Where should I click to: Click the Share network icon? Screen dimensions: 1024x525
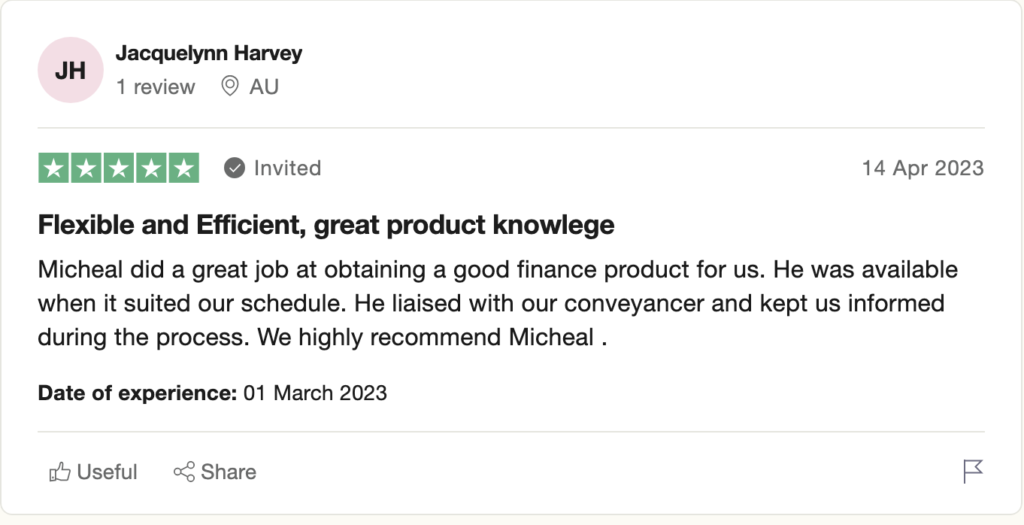(184, 472)
